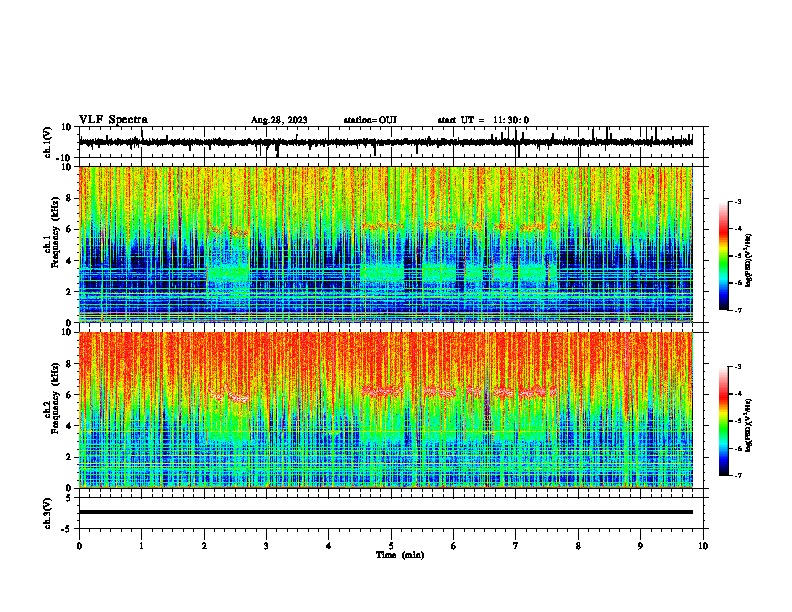Click the flat ch.3 voltage trace line
The width and height of the screenshot is (792, 612).
(x=386, y=512)
